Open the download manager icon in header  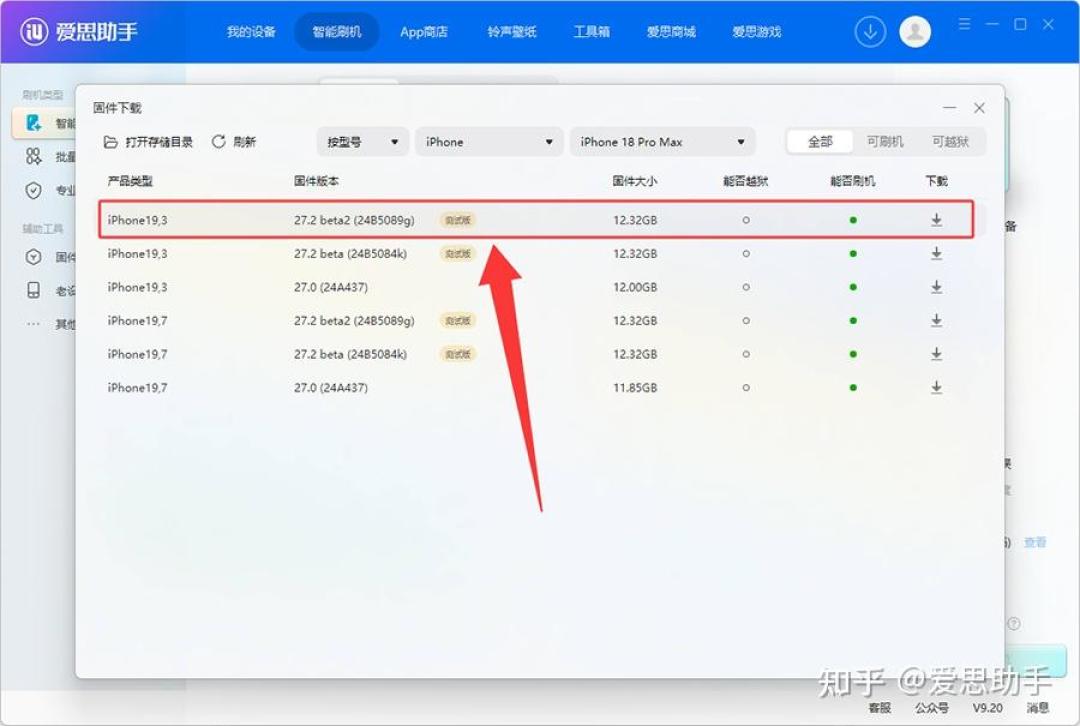(870, 32)
